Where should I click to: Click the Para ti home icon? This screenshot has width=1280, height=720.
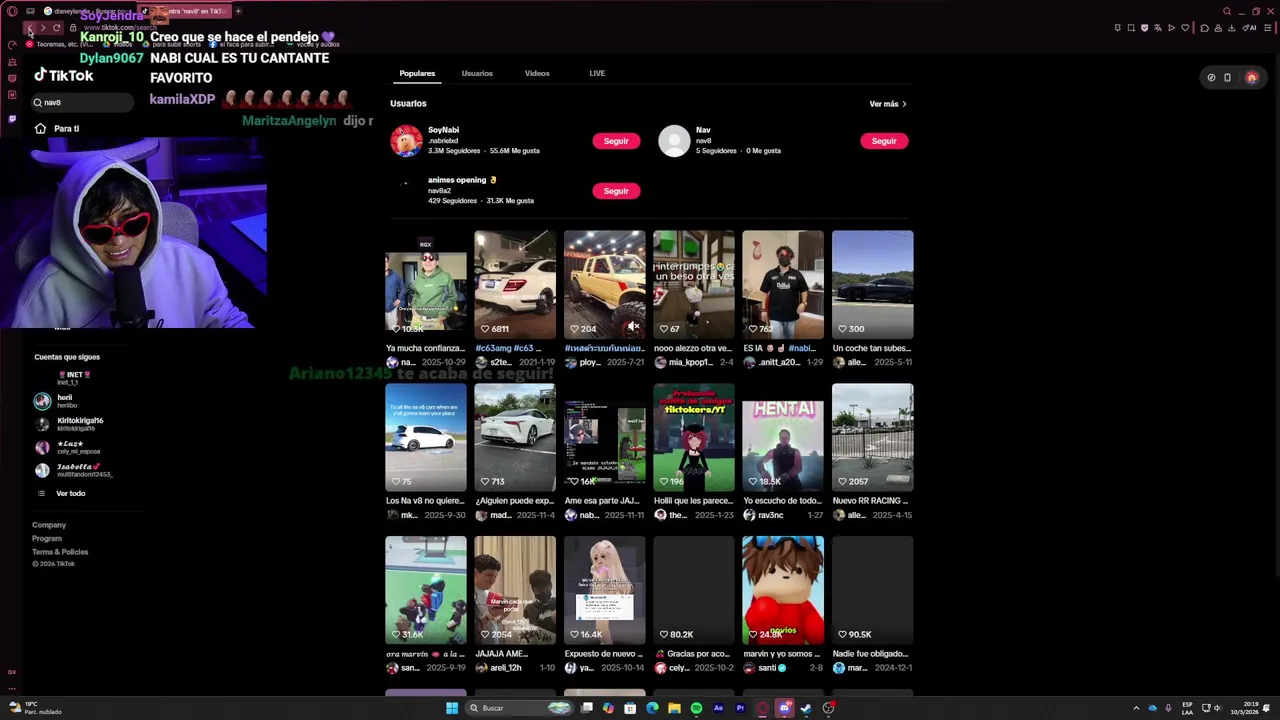click(40, 128)
